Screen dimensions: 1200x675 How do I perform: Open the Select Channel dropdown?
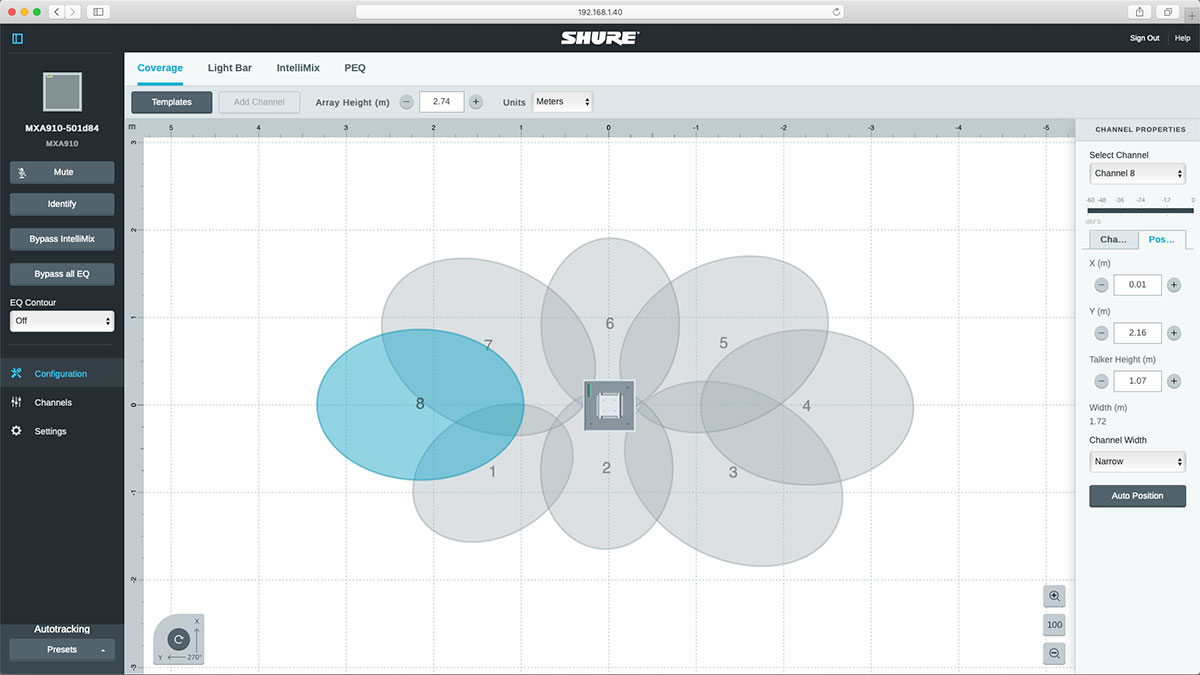click(x=1137, y=173)
